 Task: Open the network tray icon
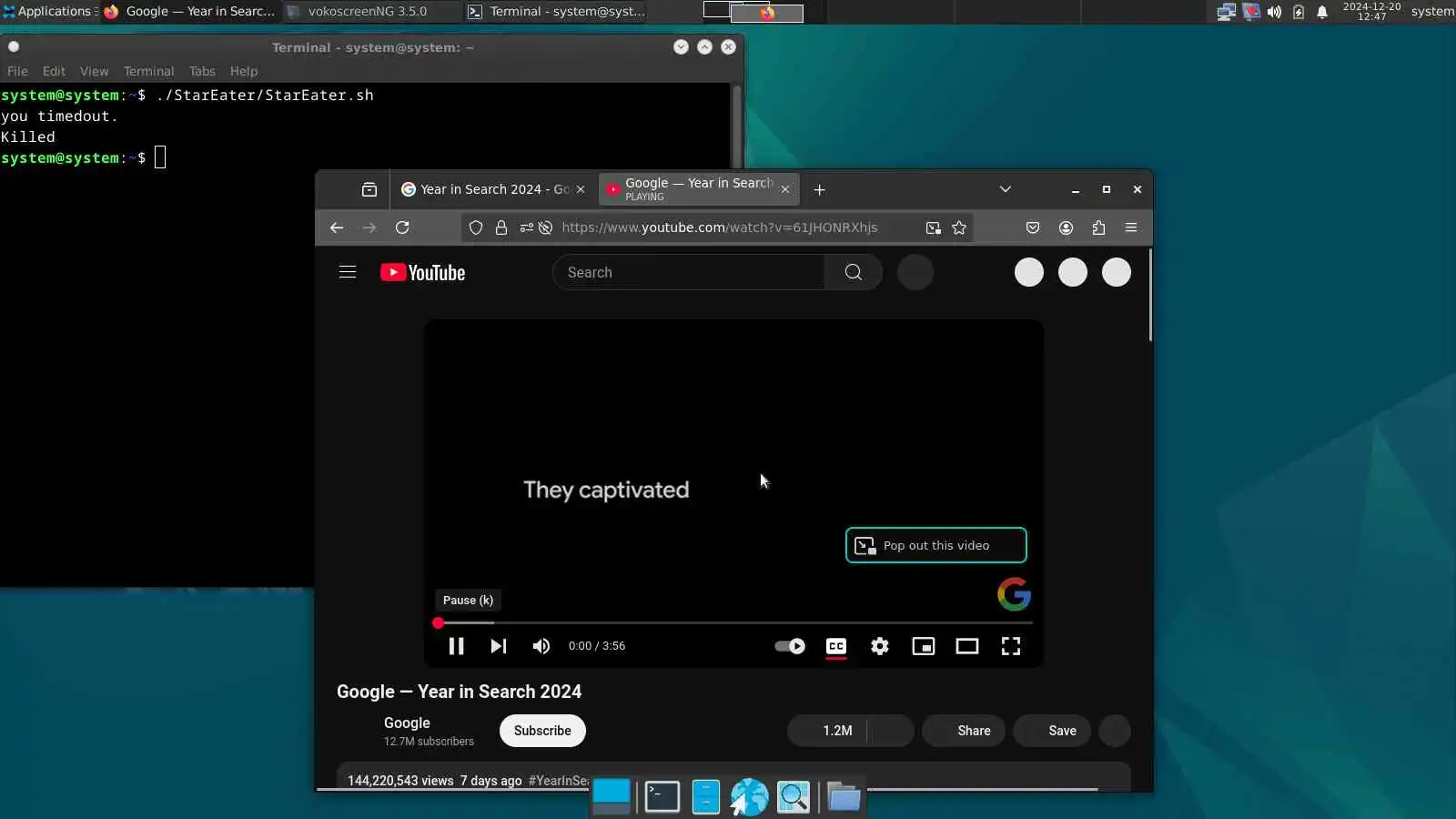1226,12
